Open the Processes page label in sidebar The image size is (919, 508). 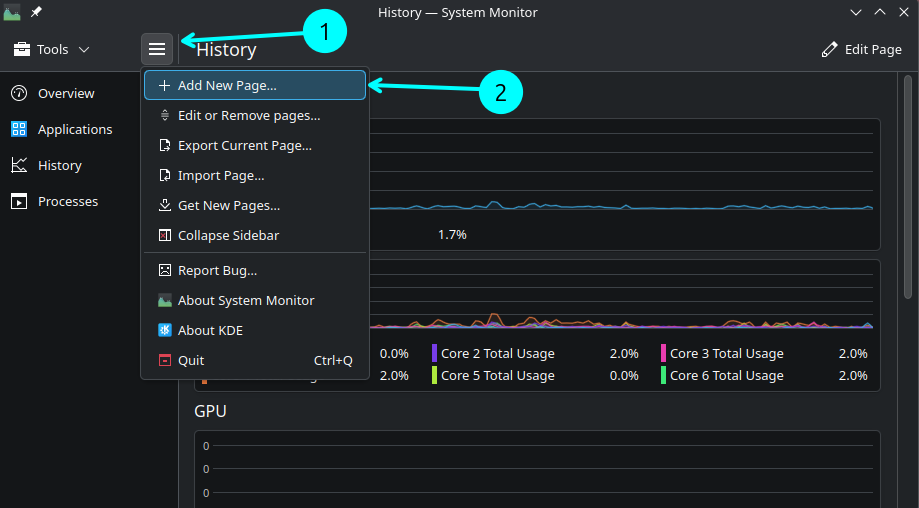68,202
